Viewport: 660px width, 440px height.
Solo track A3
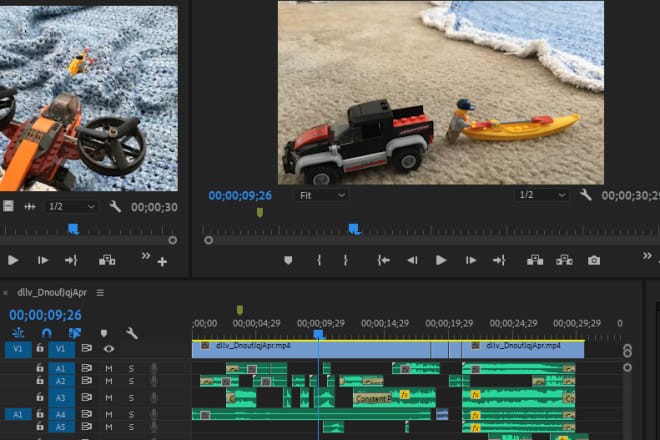[x=131, y=397]
